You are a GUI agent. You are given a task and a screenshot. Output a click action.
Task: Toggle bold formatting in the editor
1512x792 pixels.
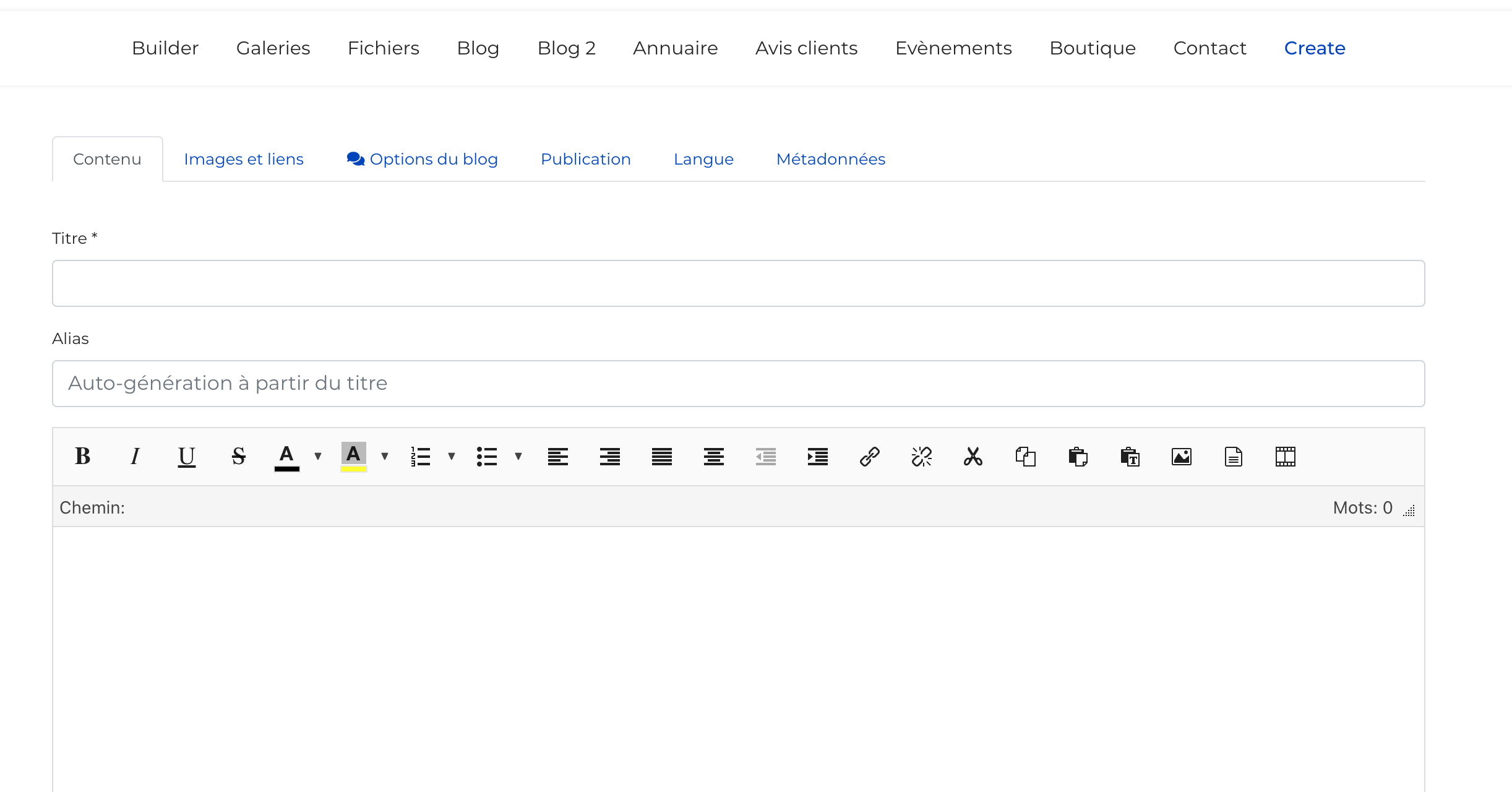83,457
